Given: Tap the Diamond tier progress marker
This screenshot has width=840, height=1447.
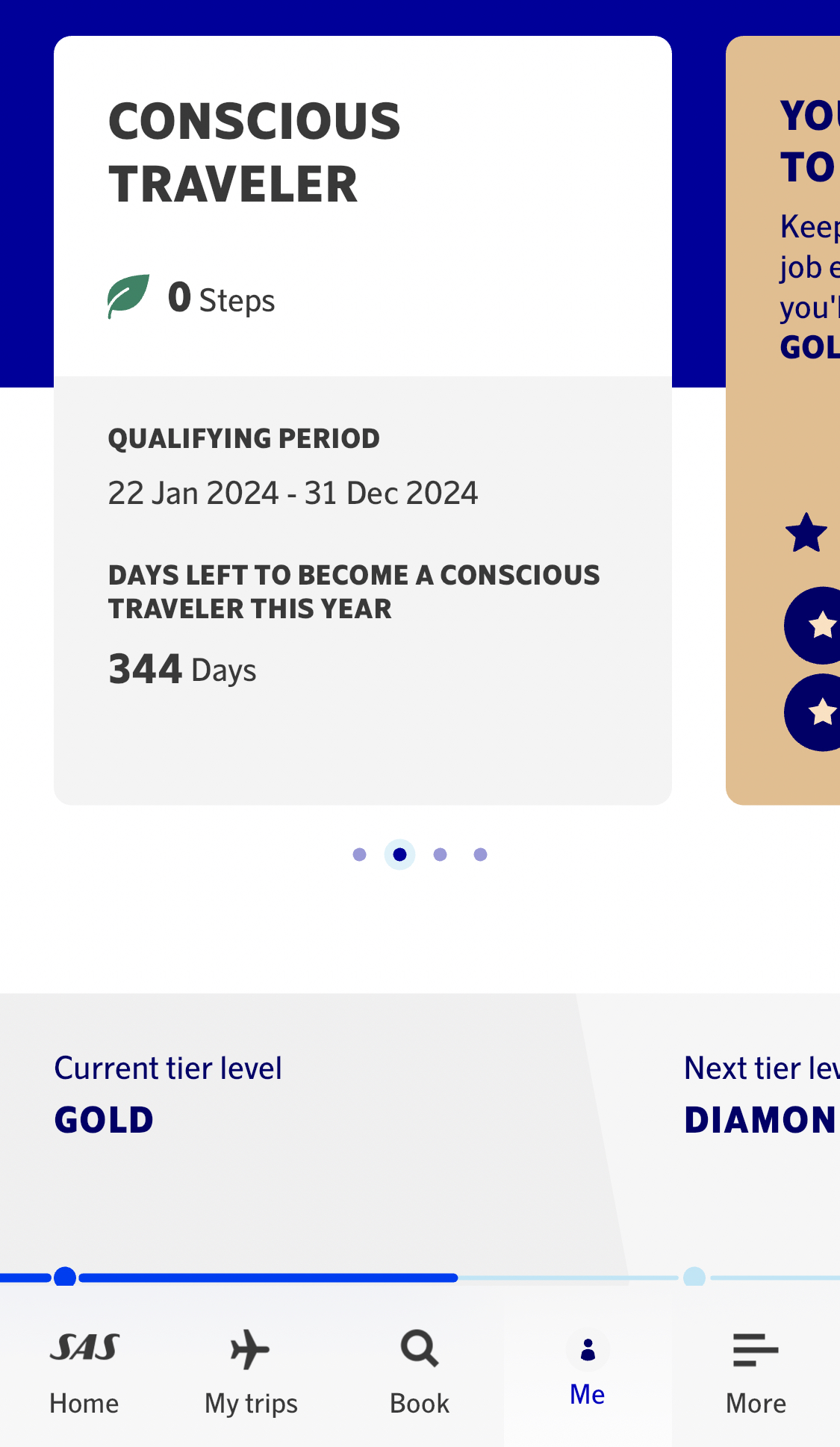Looking at the screenshot, I should [694, 1277].
